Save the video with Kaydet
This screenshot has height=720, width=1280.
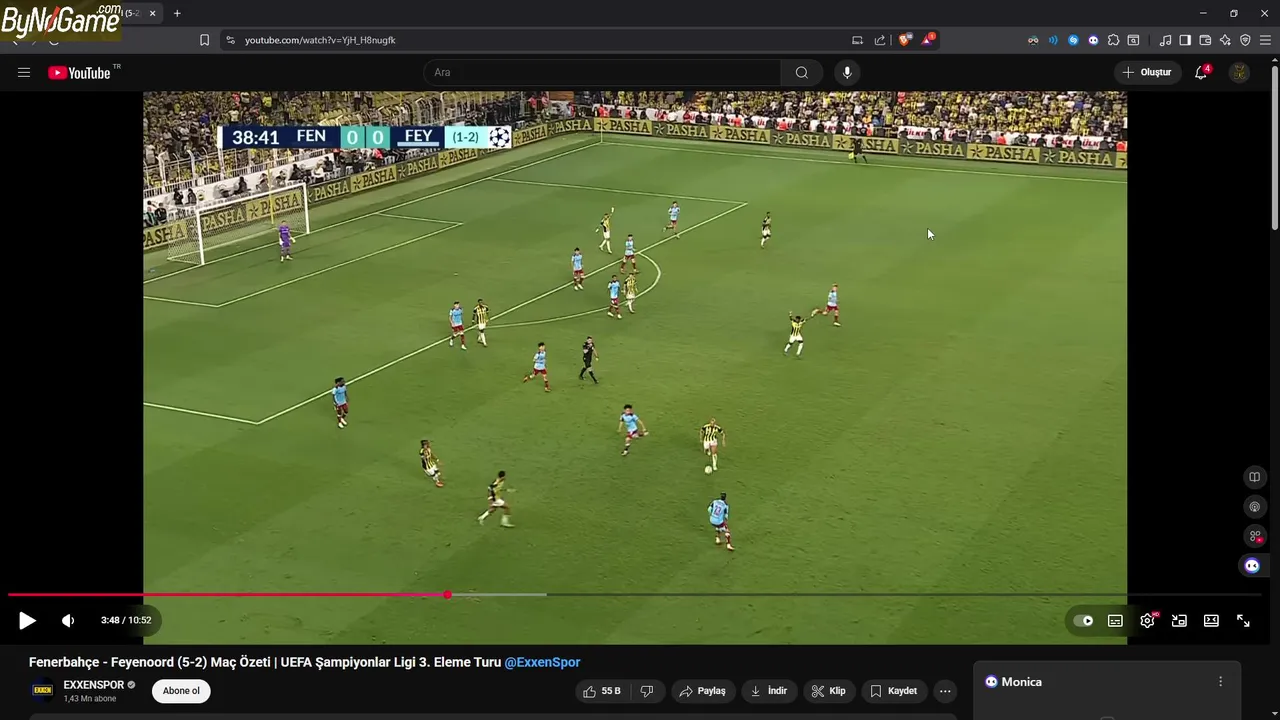[x=893, y=691]
